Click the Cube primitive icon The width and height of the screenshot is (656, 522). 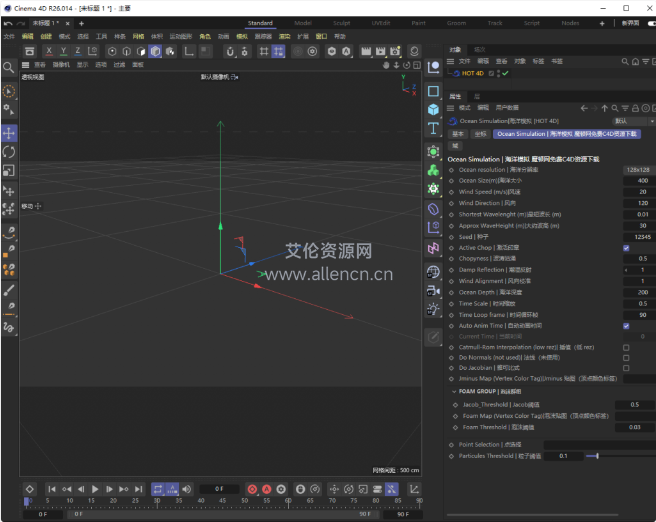pyautogui.click(x=433, y=110)
